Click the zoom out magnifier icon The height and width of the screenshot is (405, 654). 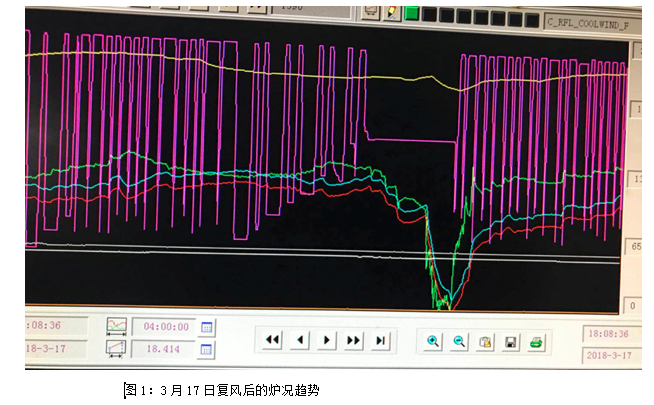click(x=459, y=341)
